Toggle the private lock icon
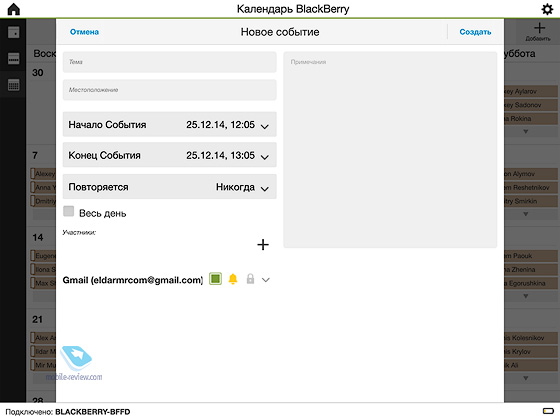 click(x=250, y=279)
